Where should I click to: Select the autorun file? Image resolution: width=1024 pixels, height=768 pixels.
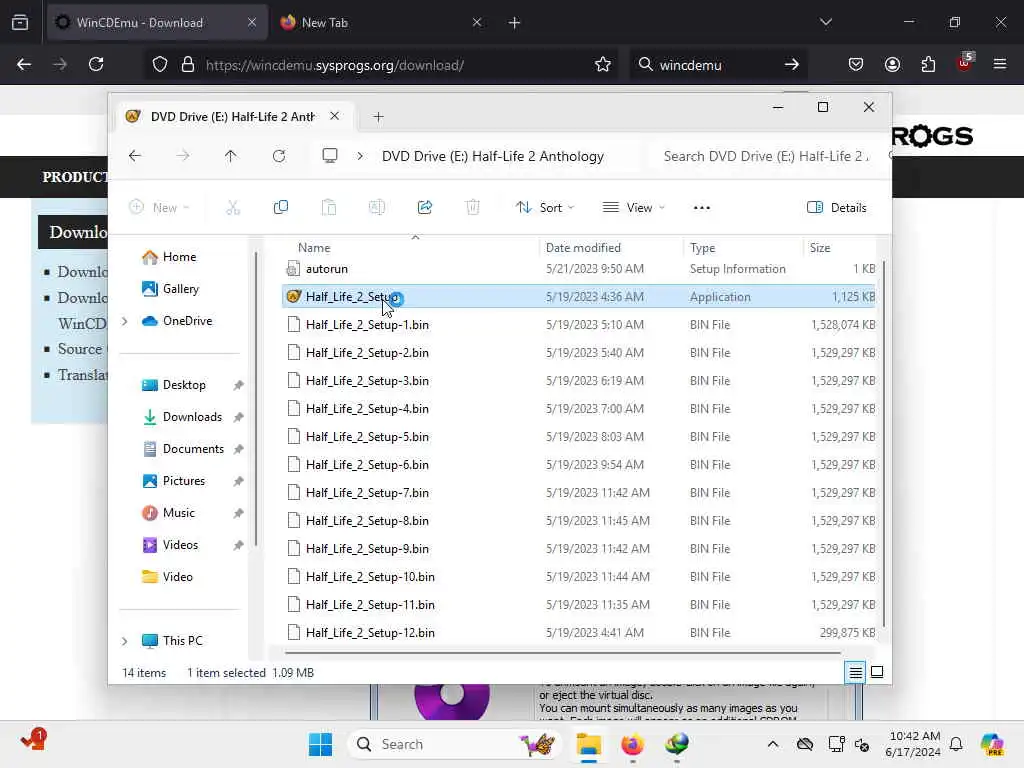579,268
